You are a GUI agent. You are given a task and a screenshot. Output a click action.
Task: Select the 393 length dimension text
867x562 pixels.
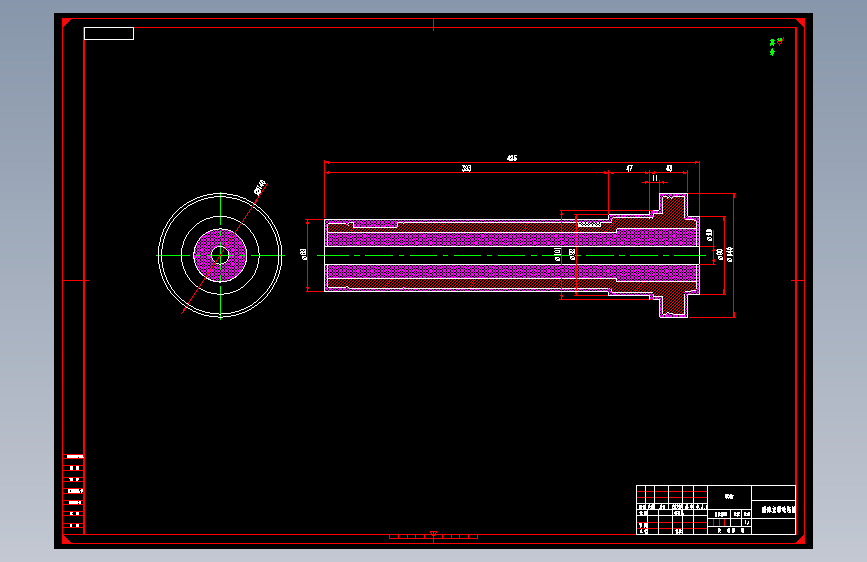tap(467, 168)
